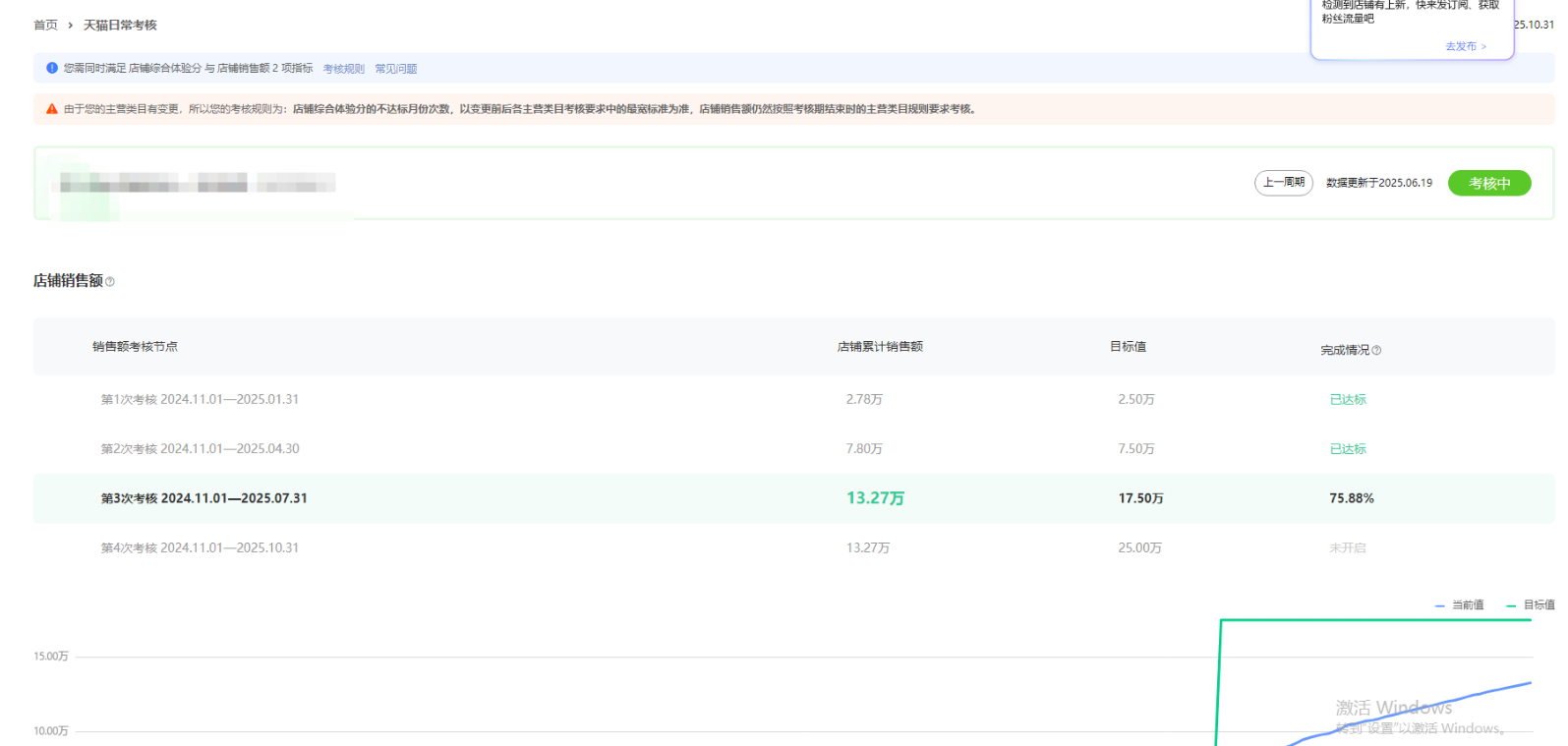Select the 第1次考核 row

click(200, 400)
